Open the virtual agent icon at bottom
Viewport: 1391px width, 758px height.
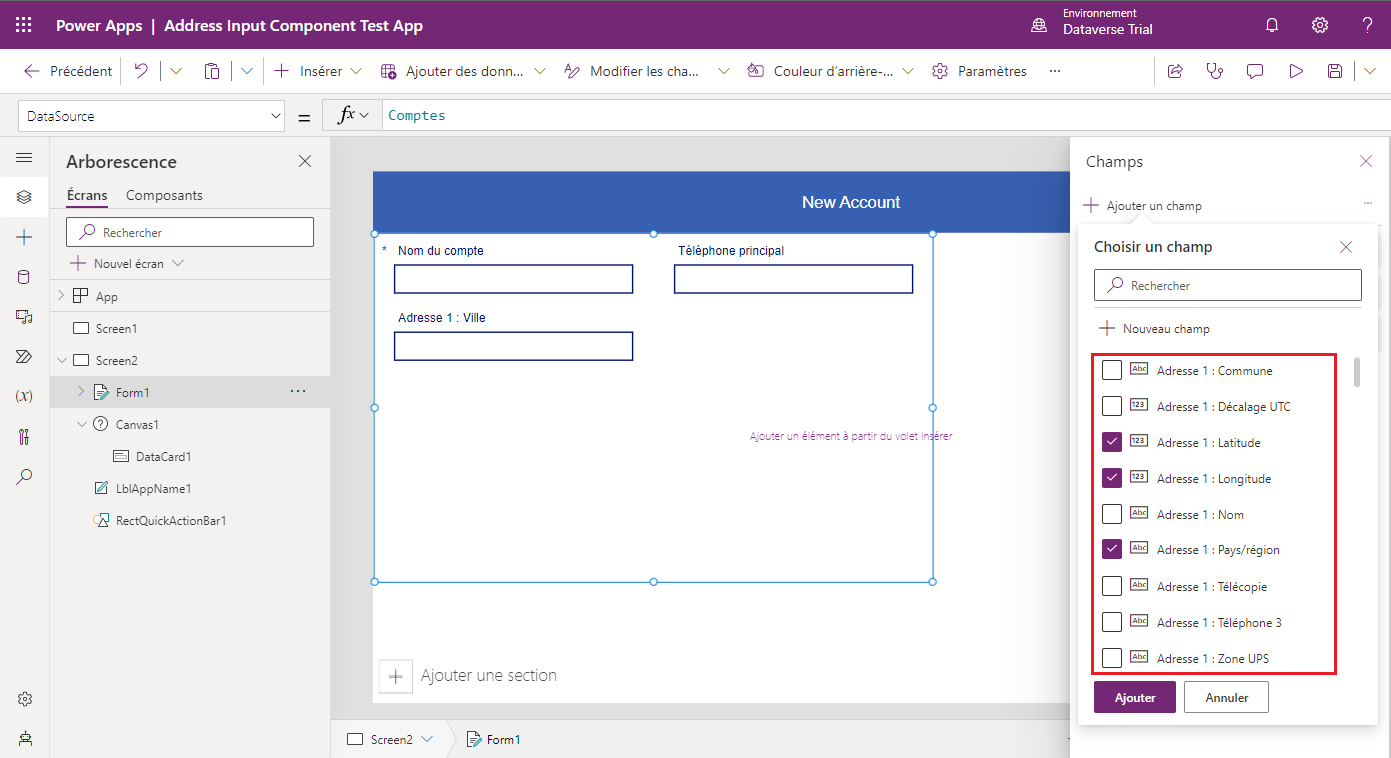tap(25, 739)
